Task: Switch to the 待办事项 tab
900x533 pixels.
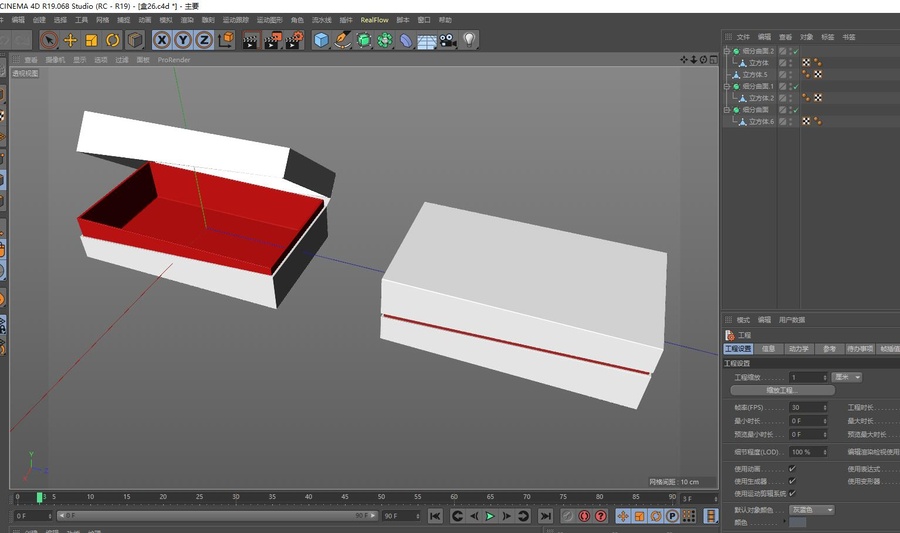Action: pyautogui.click(x=860, y=349)
